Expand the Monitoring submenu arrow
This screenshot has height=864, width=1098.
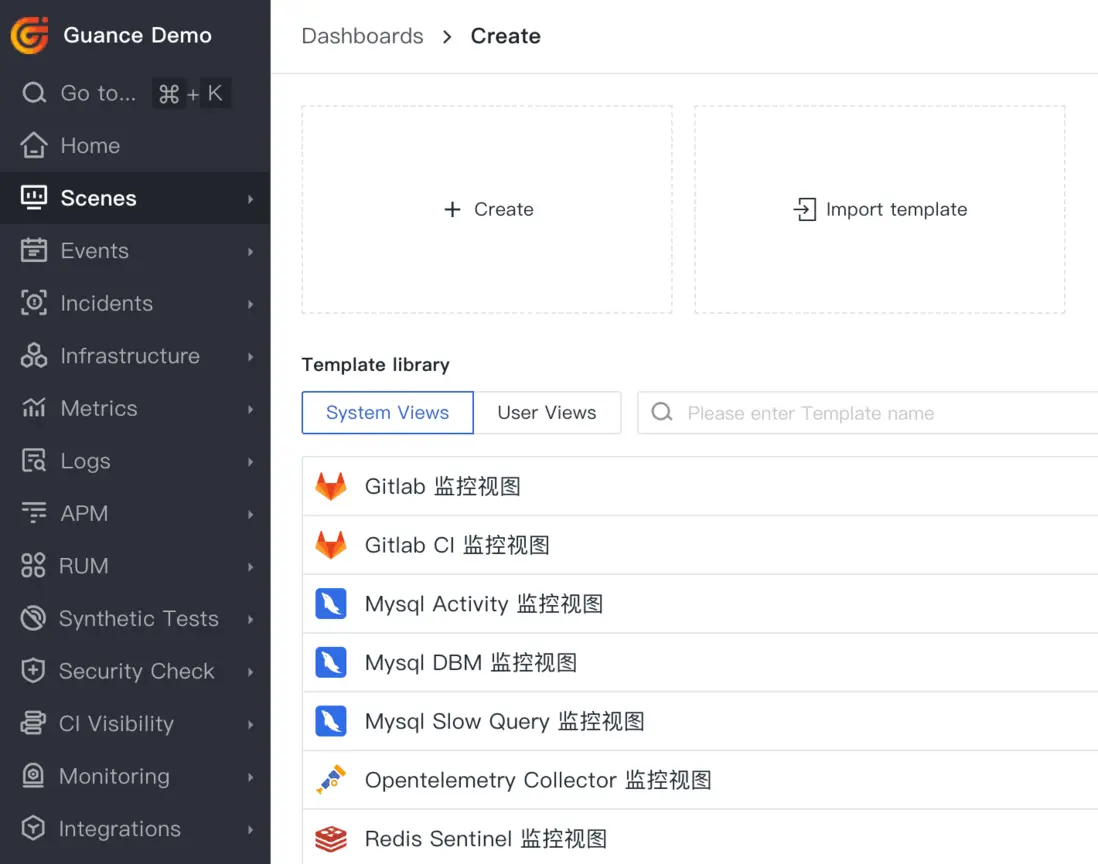pos(250,776)
